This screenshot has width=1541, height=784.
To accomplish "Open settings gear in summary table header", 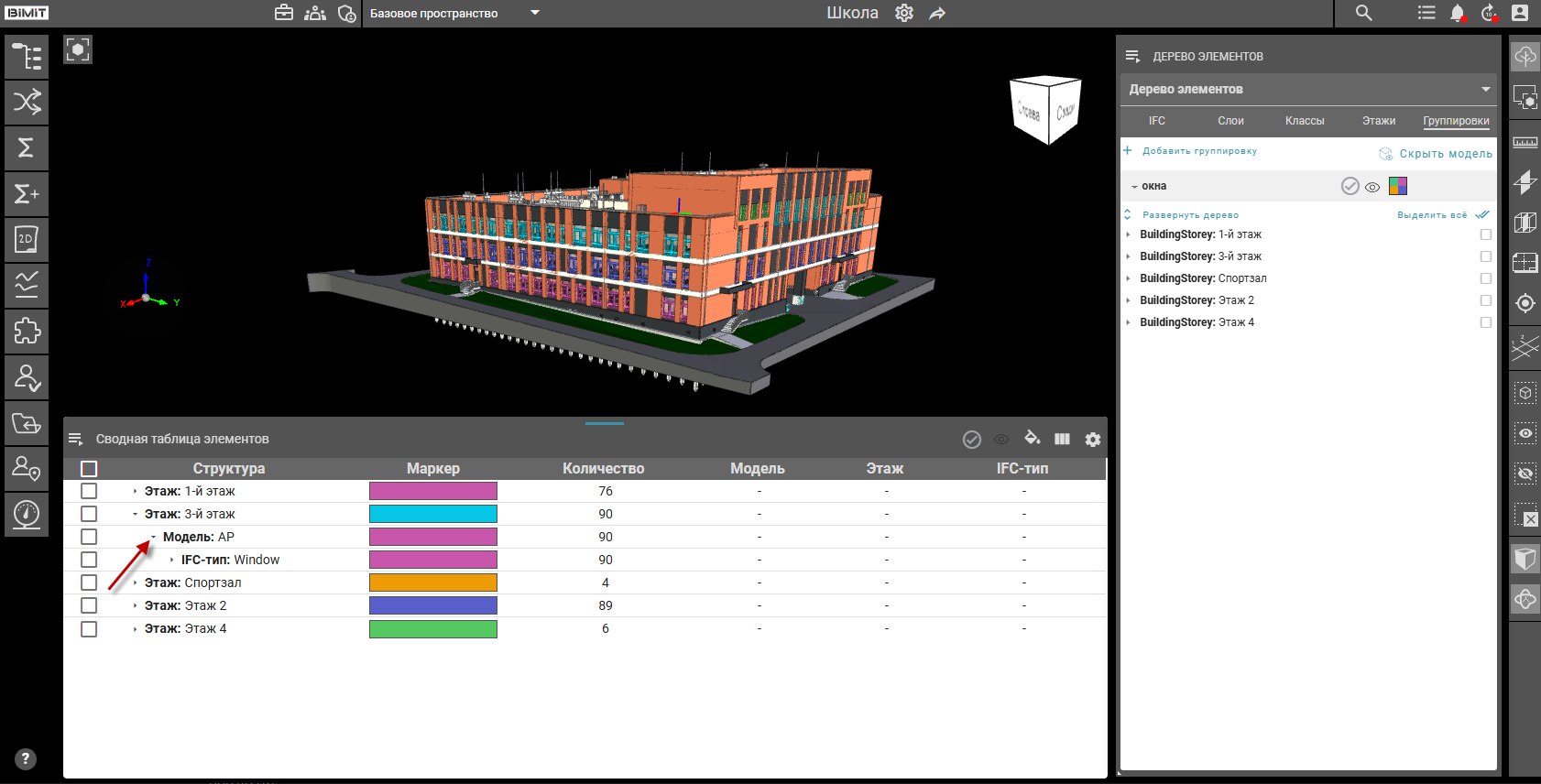I will pyautogui.click(x=1092, y=440).
